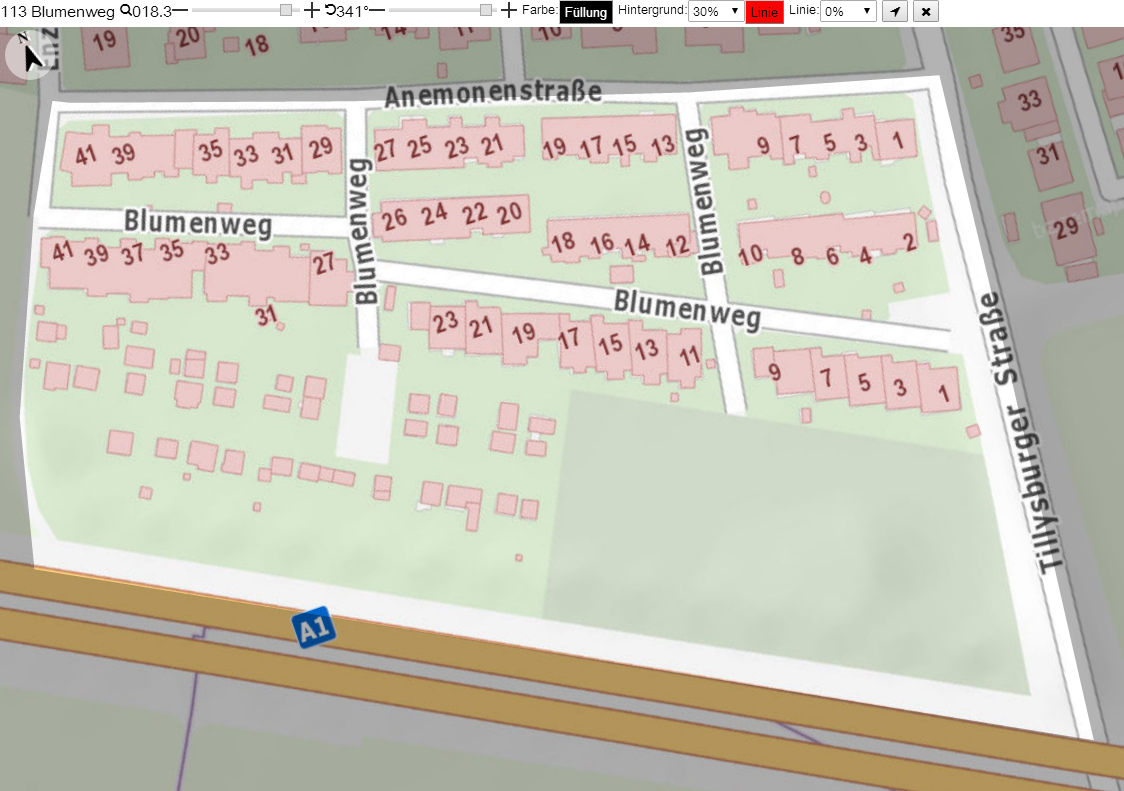
Task: Click the 113 Blumenweg title text
Action: point(58,11)
